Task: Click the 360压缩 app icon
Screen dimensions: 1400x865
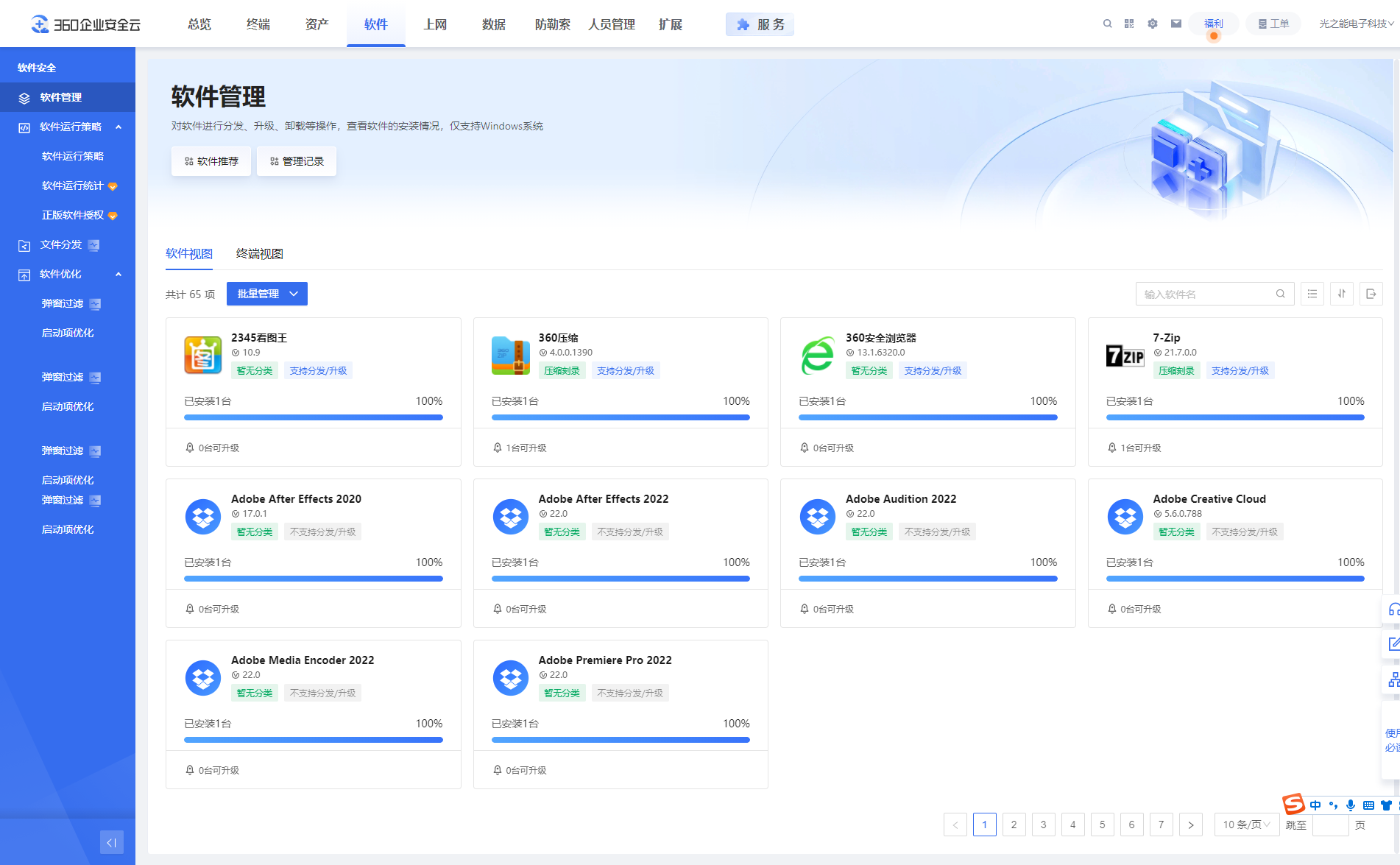Action: (511, 356)
